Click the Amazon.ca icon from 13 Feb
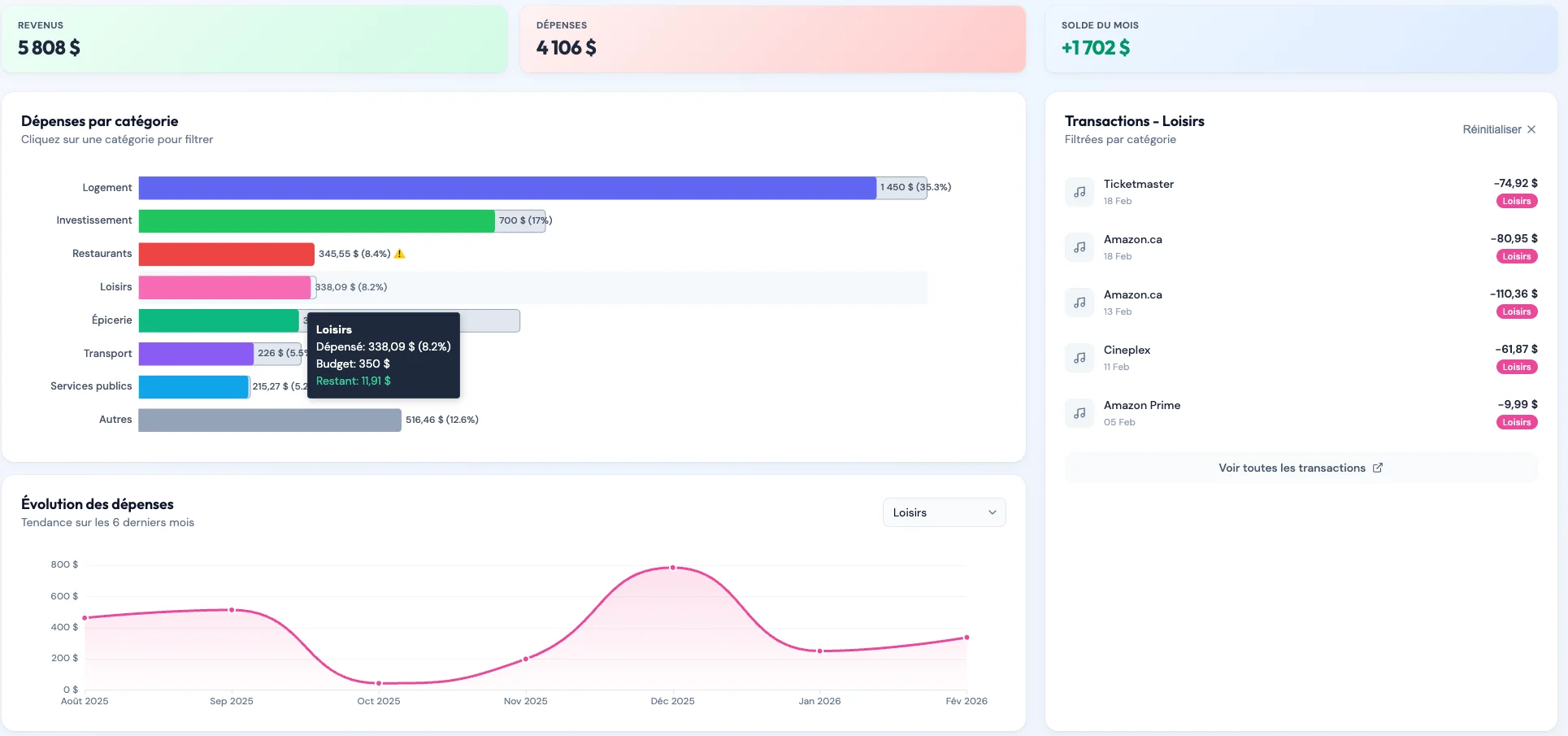The height and width of the screenshot is (736, 1568). [x=1079, y=302]
